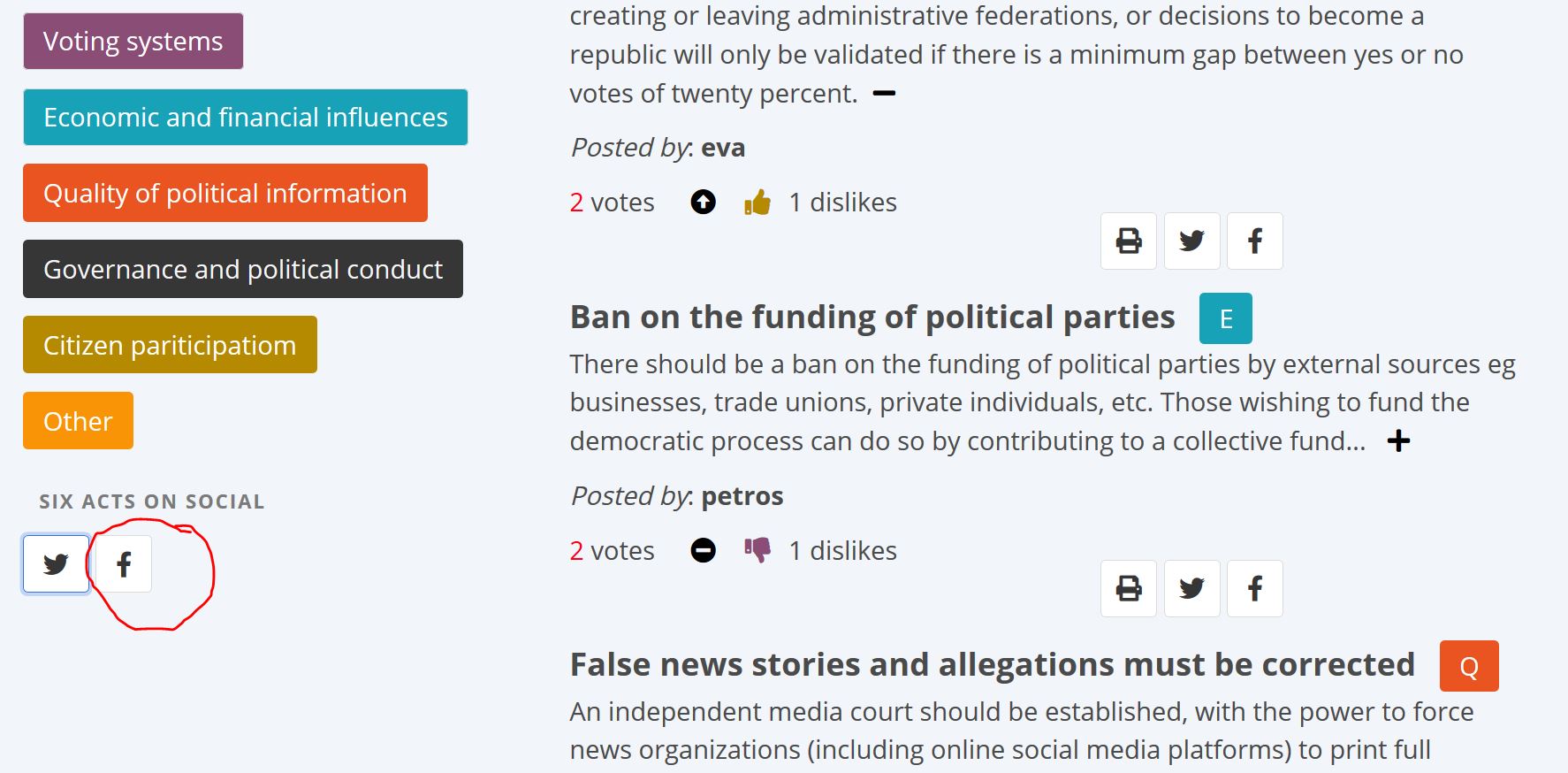
Task: Share Ban on funding post to Facebook
Action: tap(1254, 588)
